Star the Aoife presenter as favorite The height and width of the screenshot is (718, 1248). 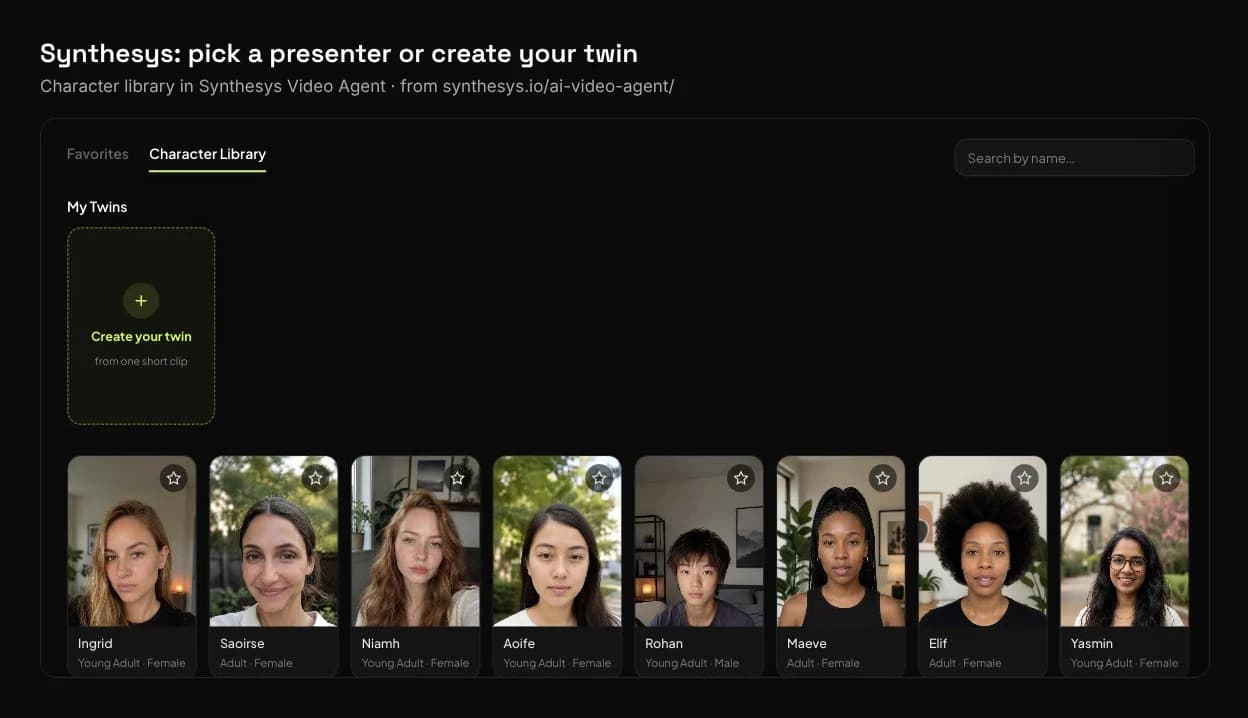(600, 478)
